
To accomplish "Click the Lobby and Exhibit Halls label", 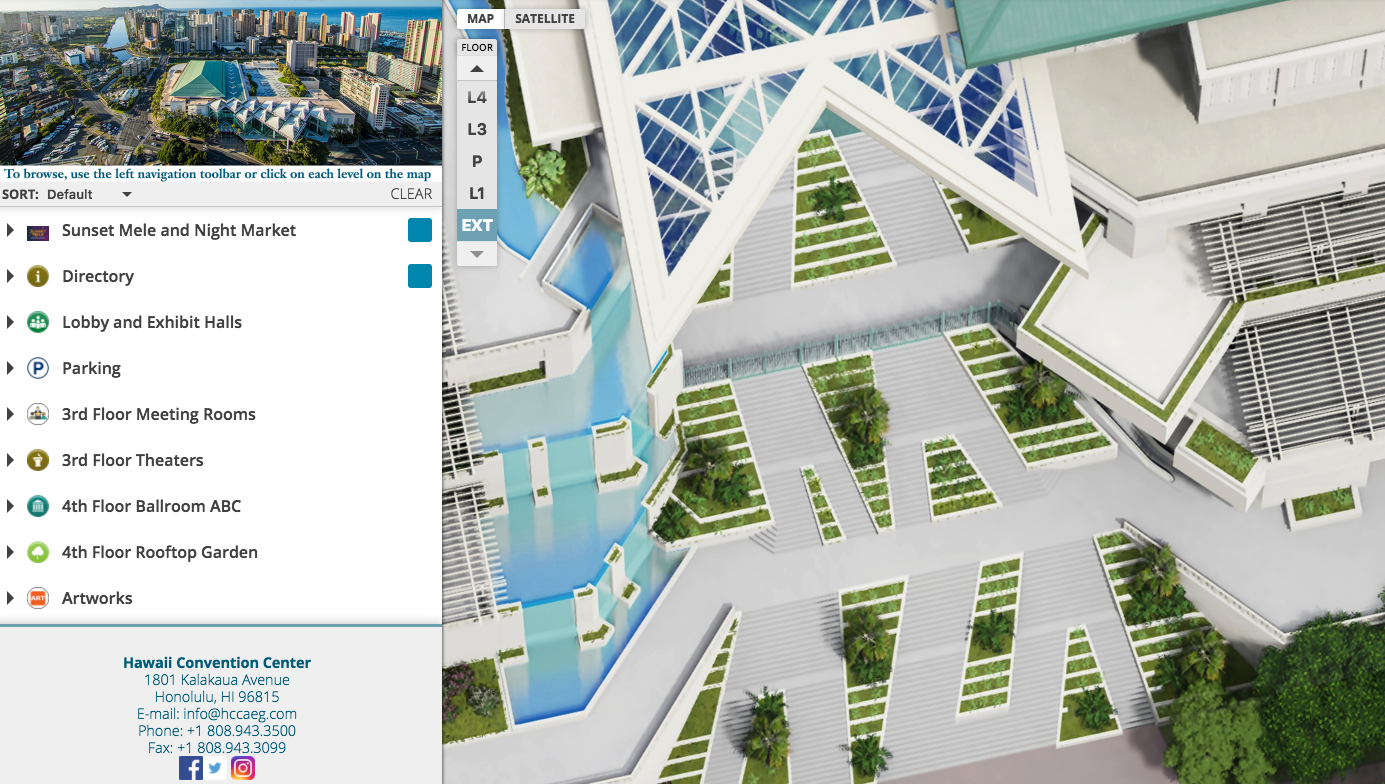I will (152, 322).
